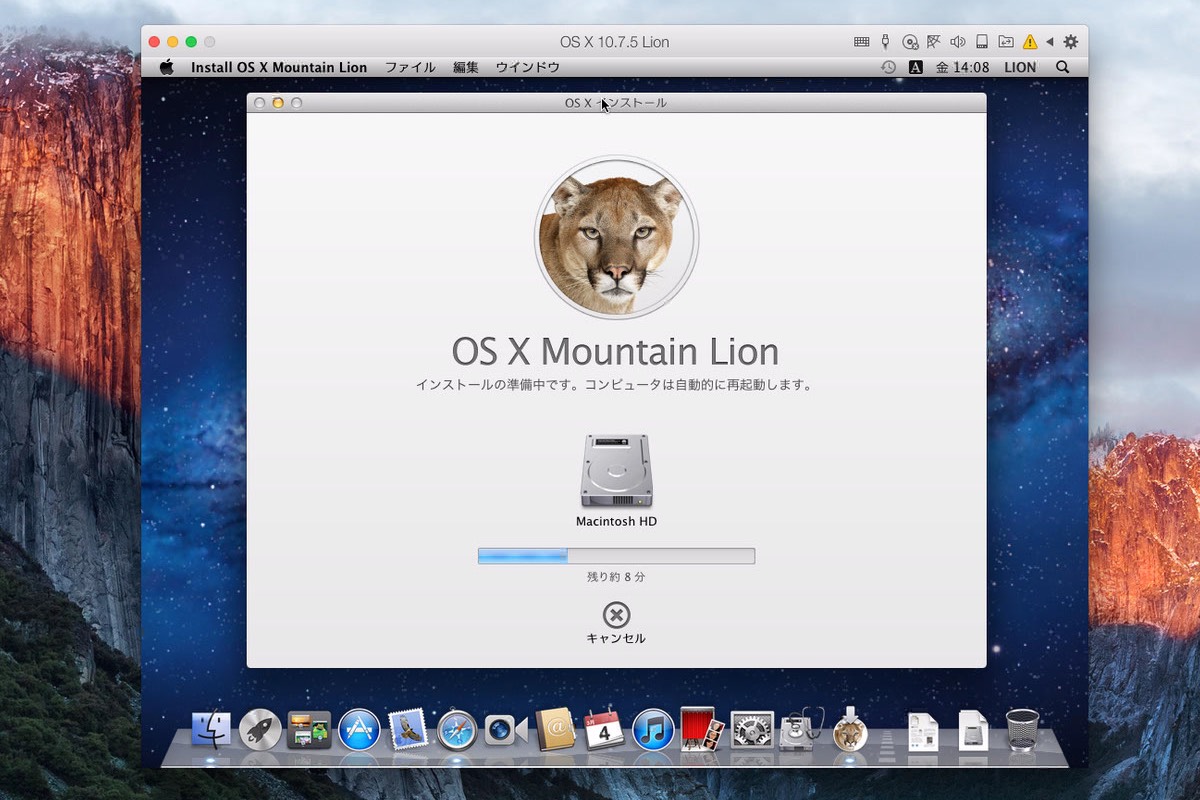Click the USB device icon in VM toolbar
Screen dimensions: 1200x800
click(885, 42)
